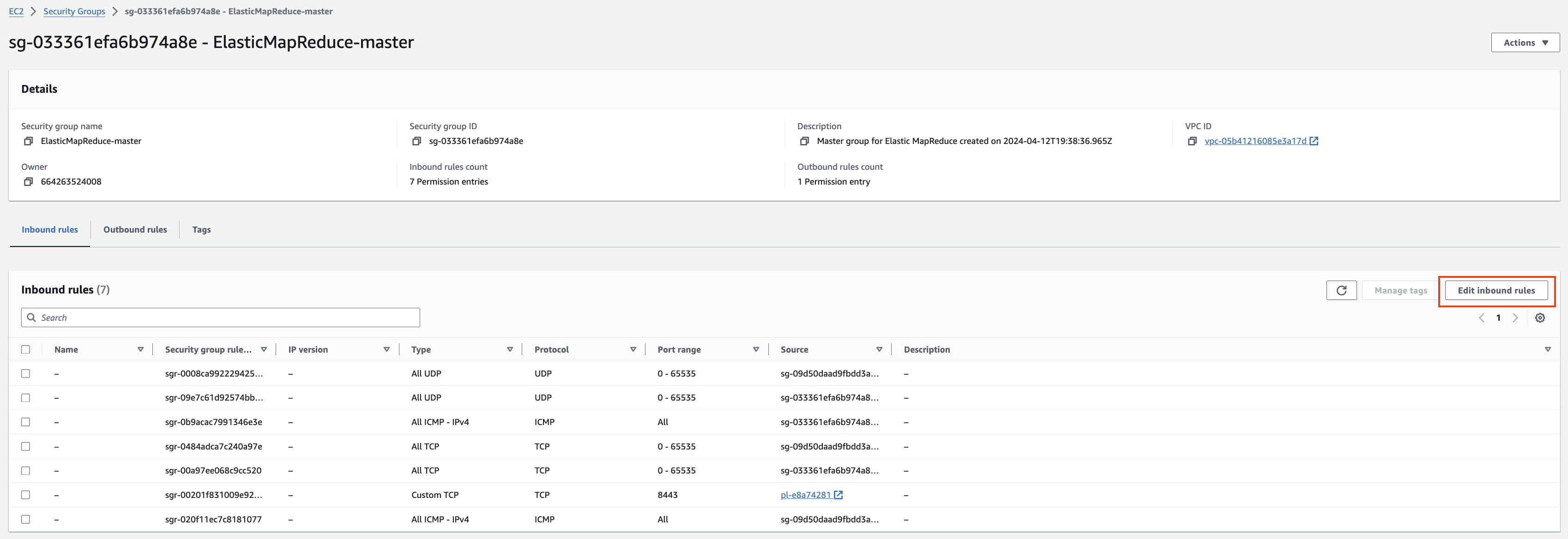Select rule sgr-09e7c61d92574bb checkbox
Image resolution: width=1568 pixels, height=539 pixels.
pyautogui.click(x=25, y=398)
